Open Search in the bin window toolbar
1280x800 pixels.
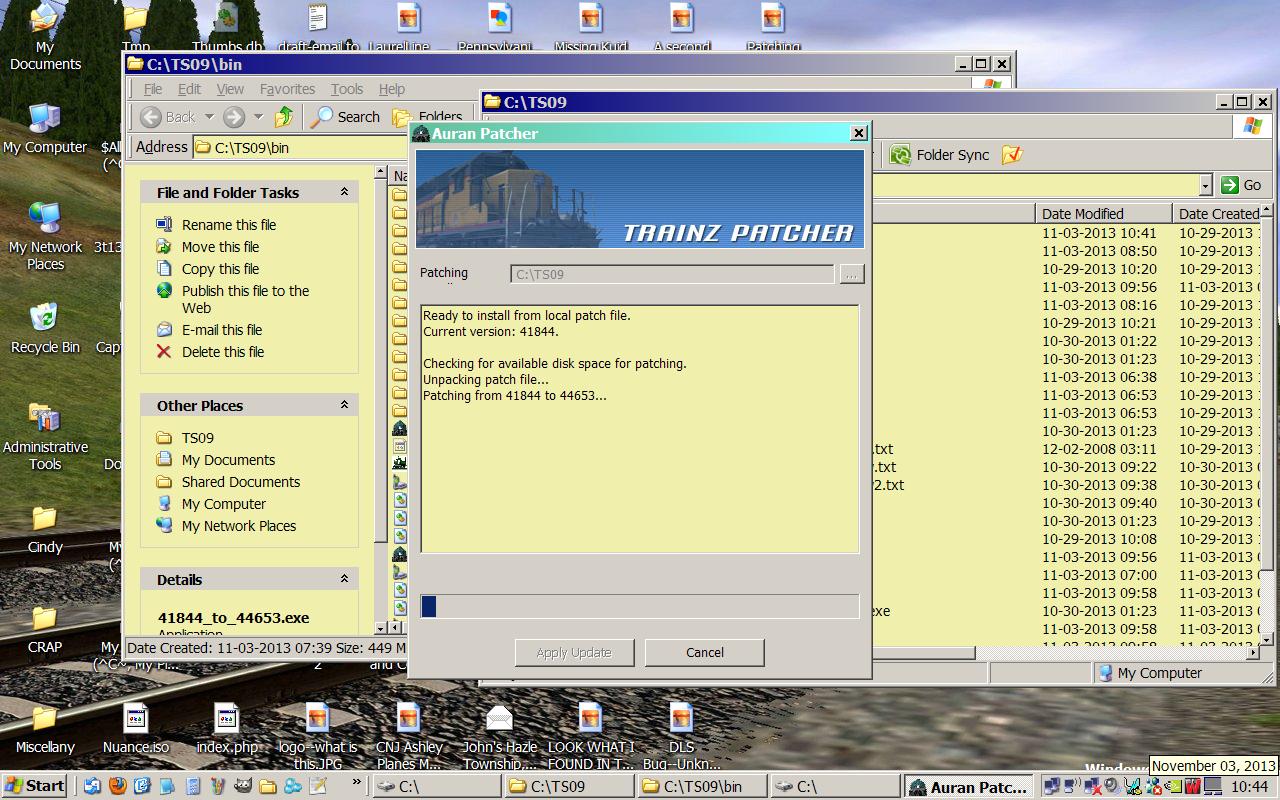click(345, 117)
